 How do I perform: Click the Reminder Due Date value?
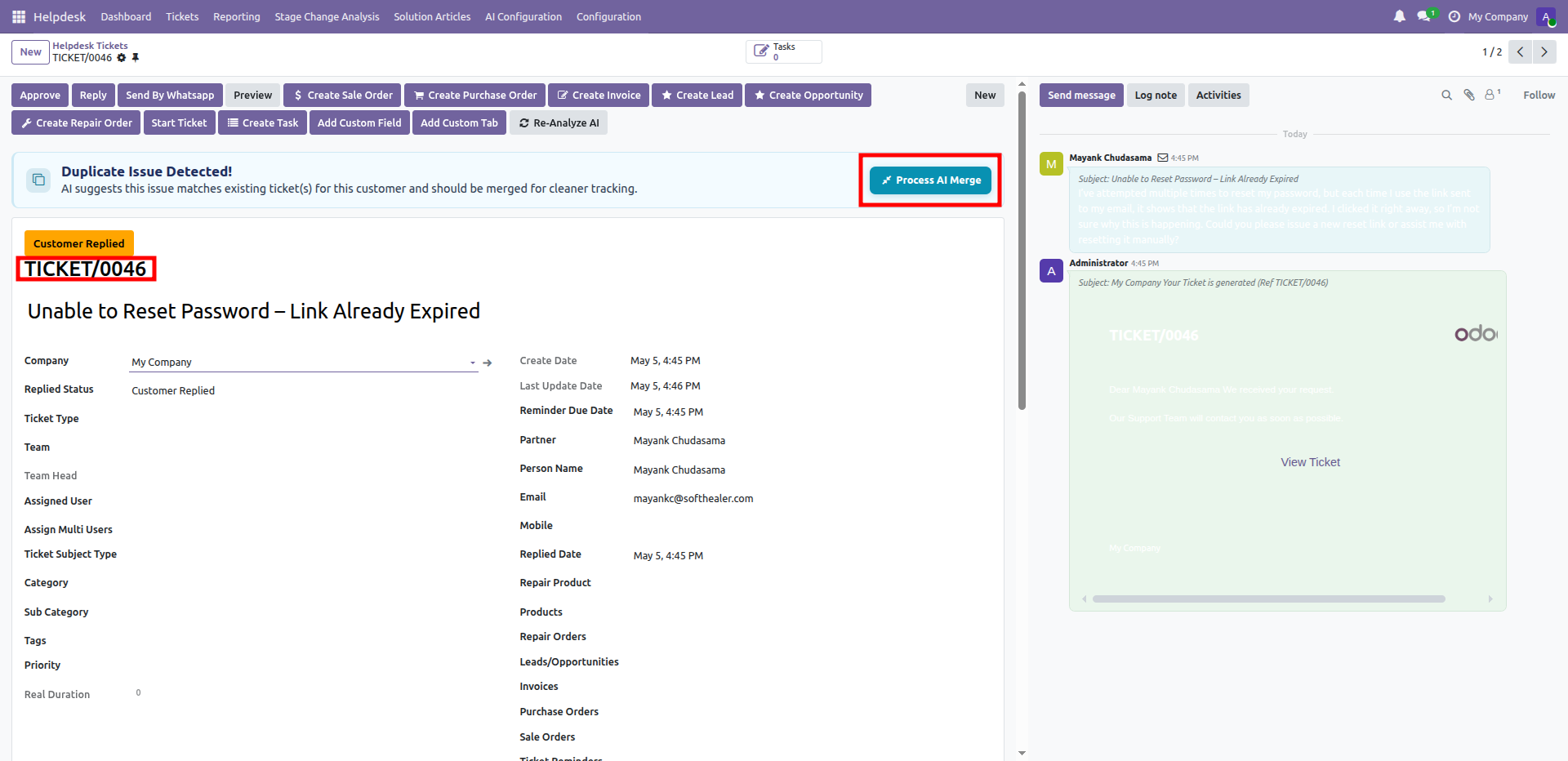668,412
